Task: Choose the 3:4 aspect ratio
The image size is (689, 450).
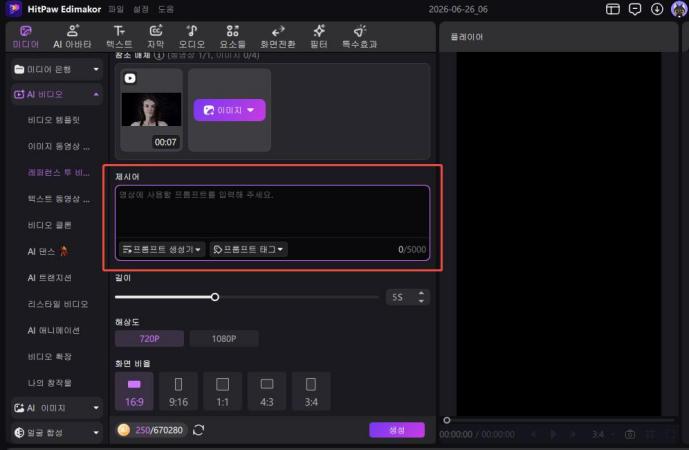Action: tap(311, 392)
